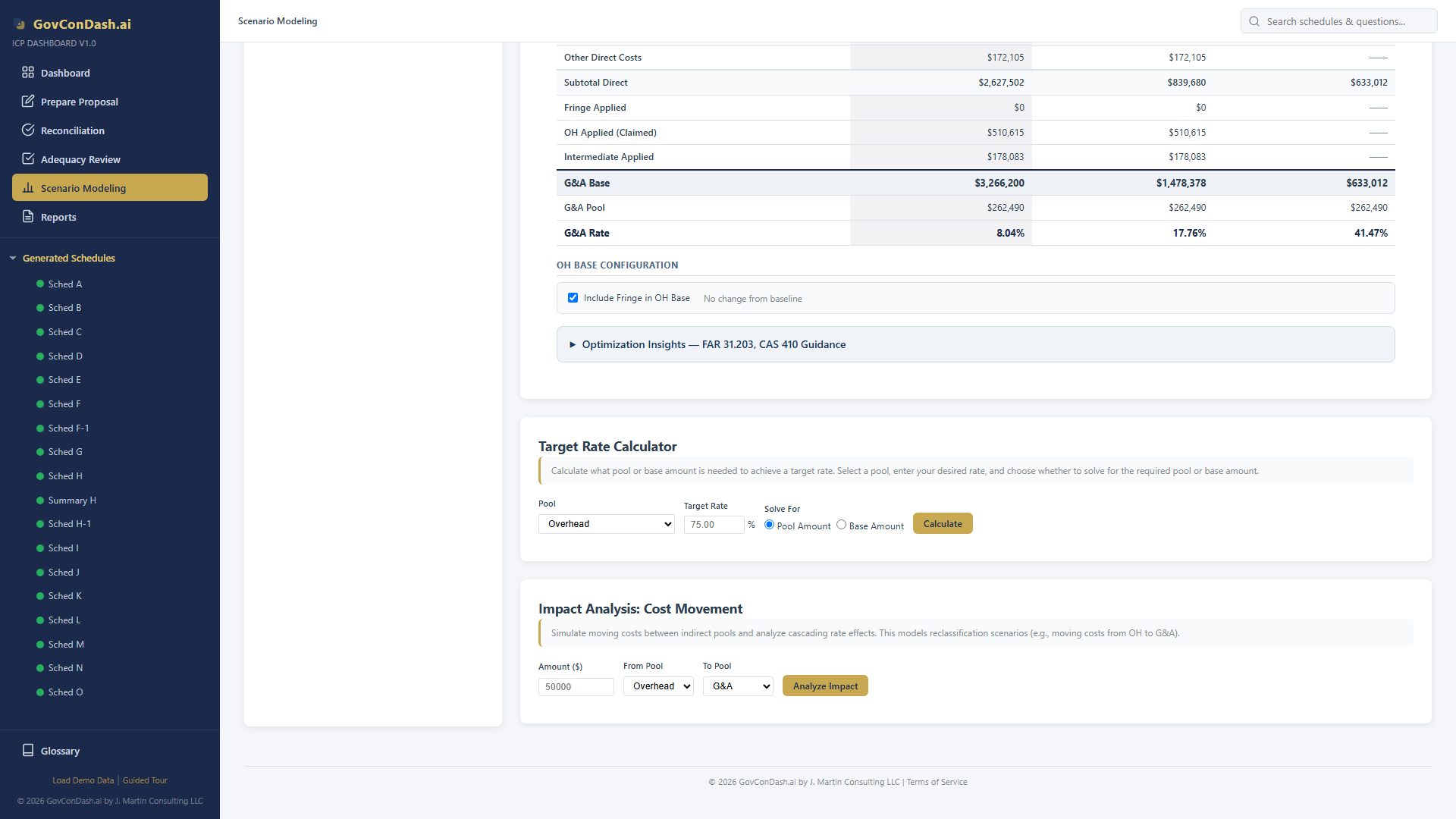Open the To Pool dropdown showing G&A

tap(737, 686)
